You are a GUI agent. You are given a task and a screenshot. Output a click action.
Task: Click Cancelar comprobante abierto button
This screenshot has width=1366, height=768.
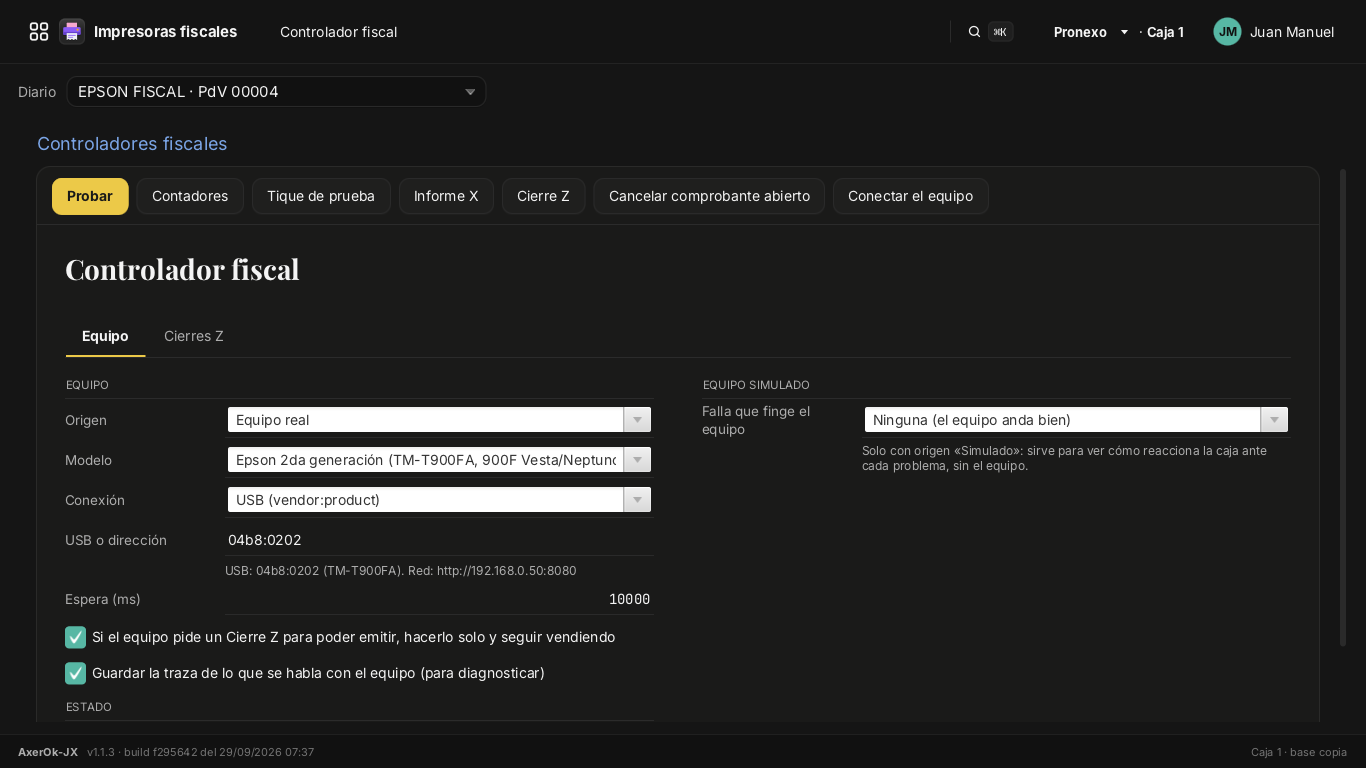[709, 196]
